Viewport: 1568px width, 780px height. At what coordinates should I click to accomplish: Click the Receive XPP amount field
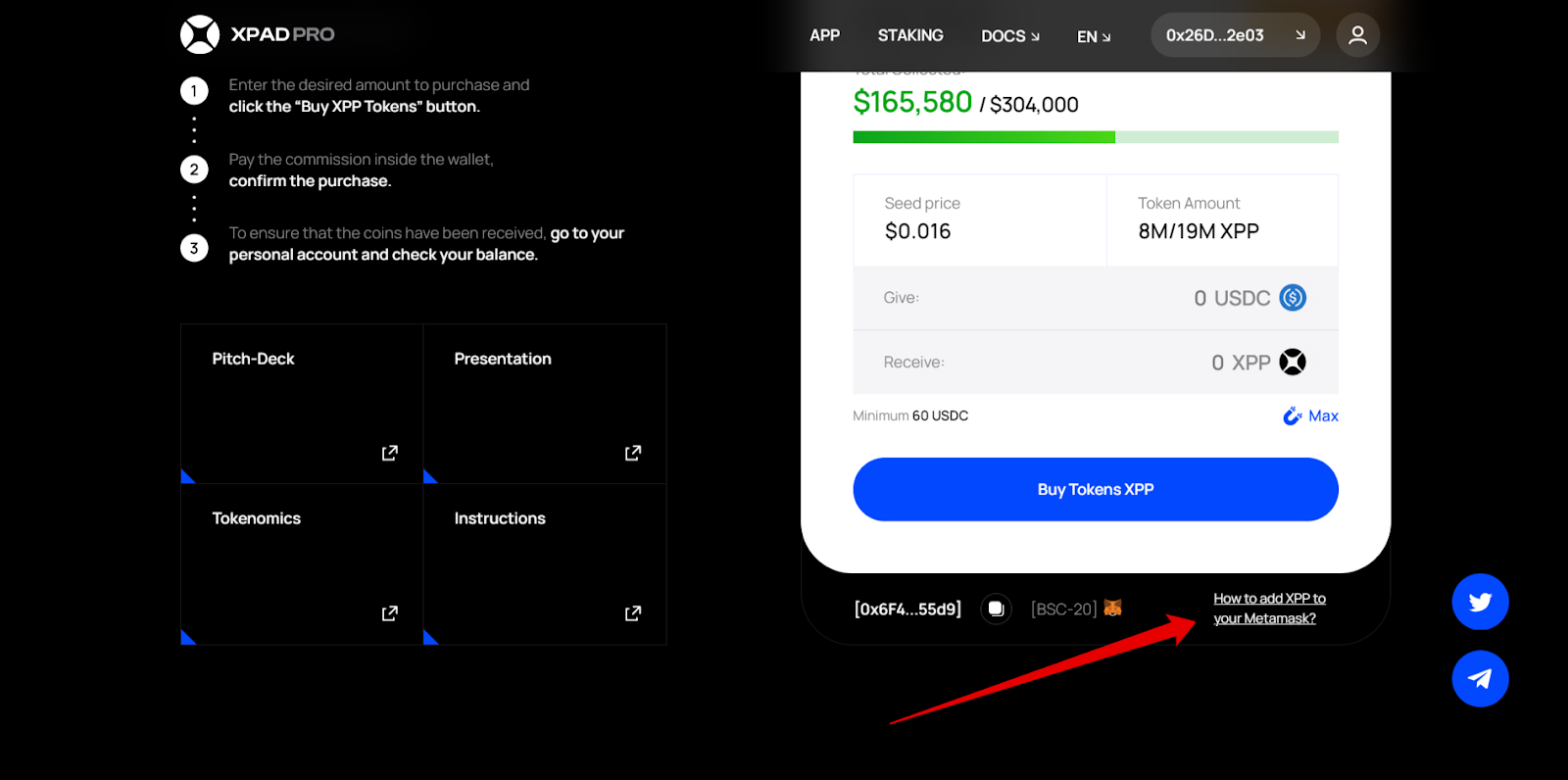pyautogui.click(x=1096, y=363)
